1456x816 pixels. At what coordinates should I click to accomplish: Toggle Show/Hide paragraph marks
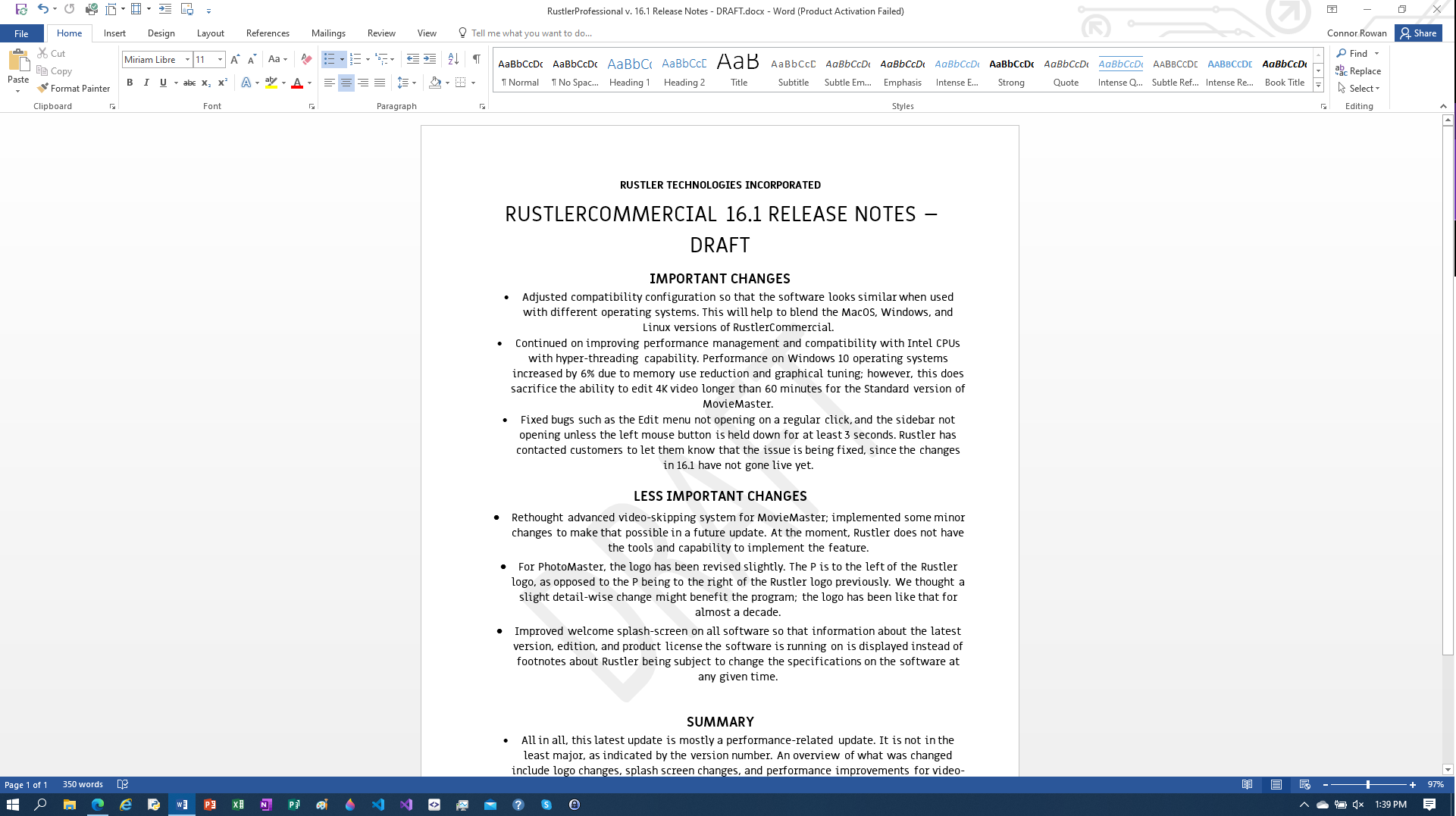point(477,59)
